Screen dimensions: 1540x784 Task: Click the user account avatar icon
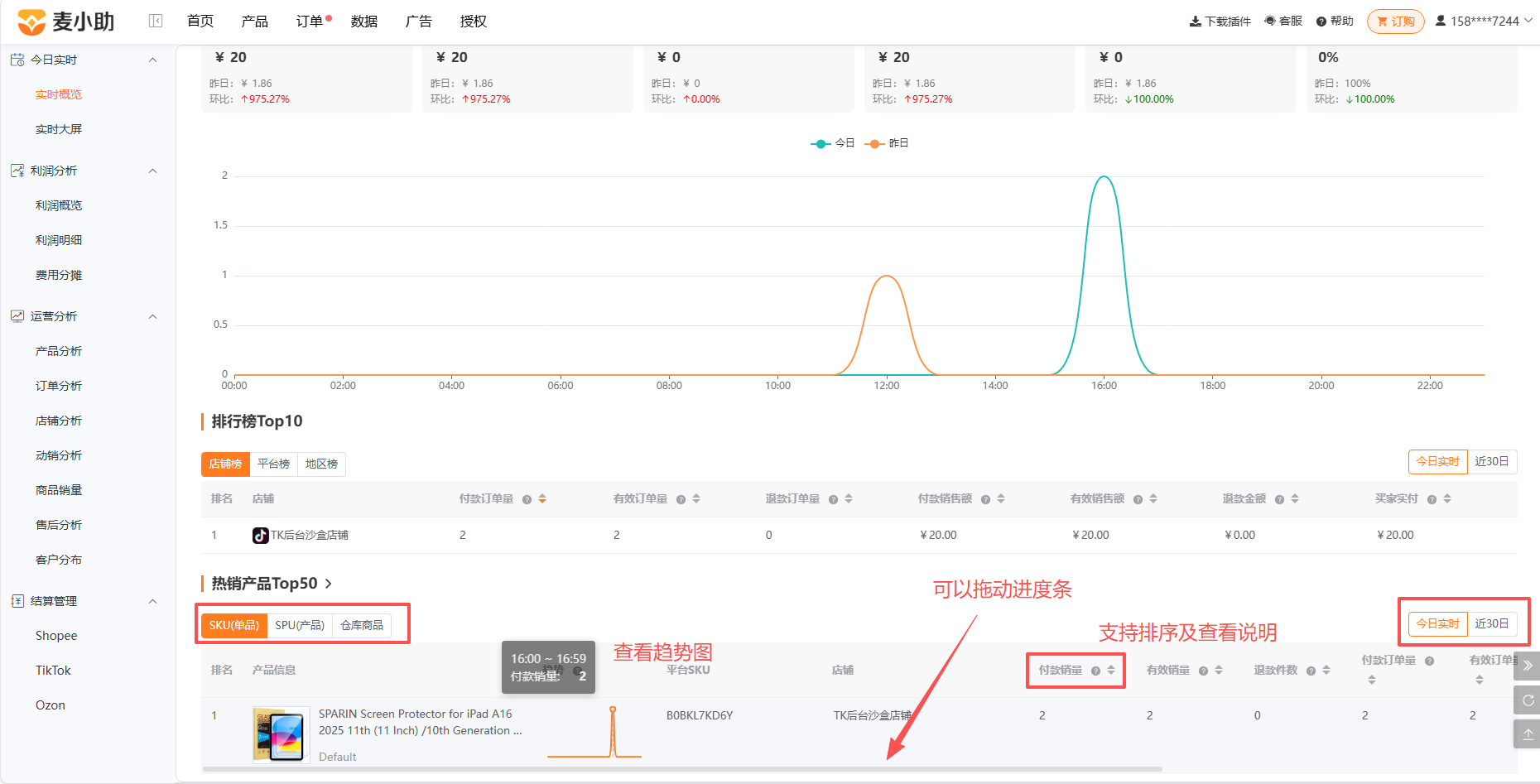1441,21
